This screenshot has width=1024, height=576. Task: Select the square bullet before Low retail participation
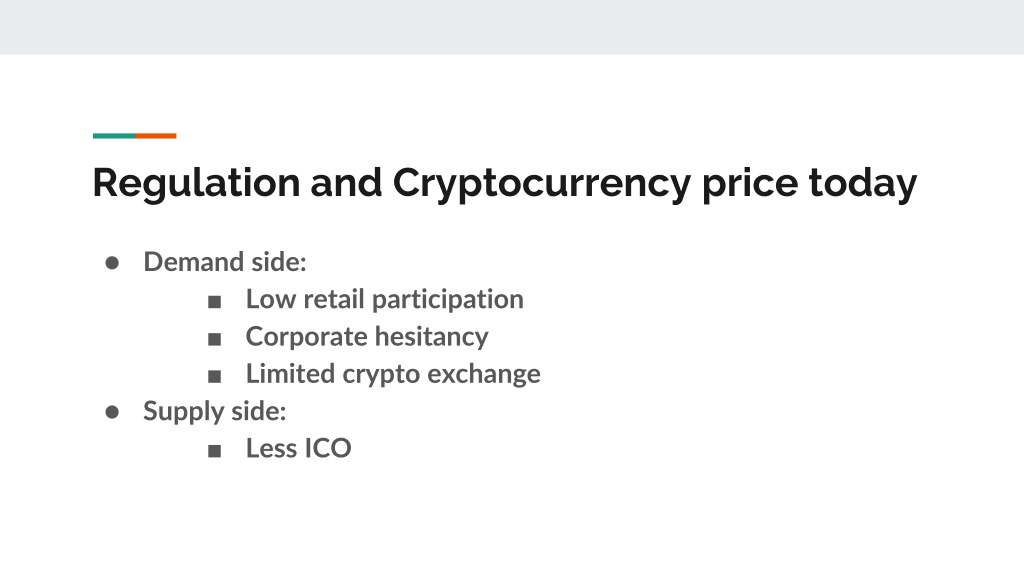tap(214, 302)
